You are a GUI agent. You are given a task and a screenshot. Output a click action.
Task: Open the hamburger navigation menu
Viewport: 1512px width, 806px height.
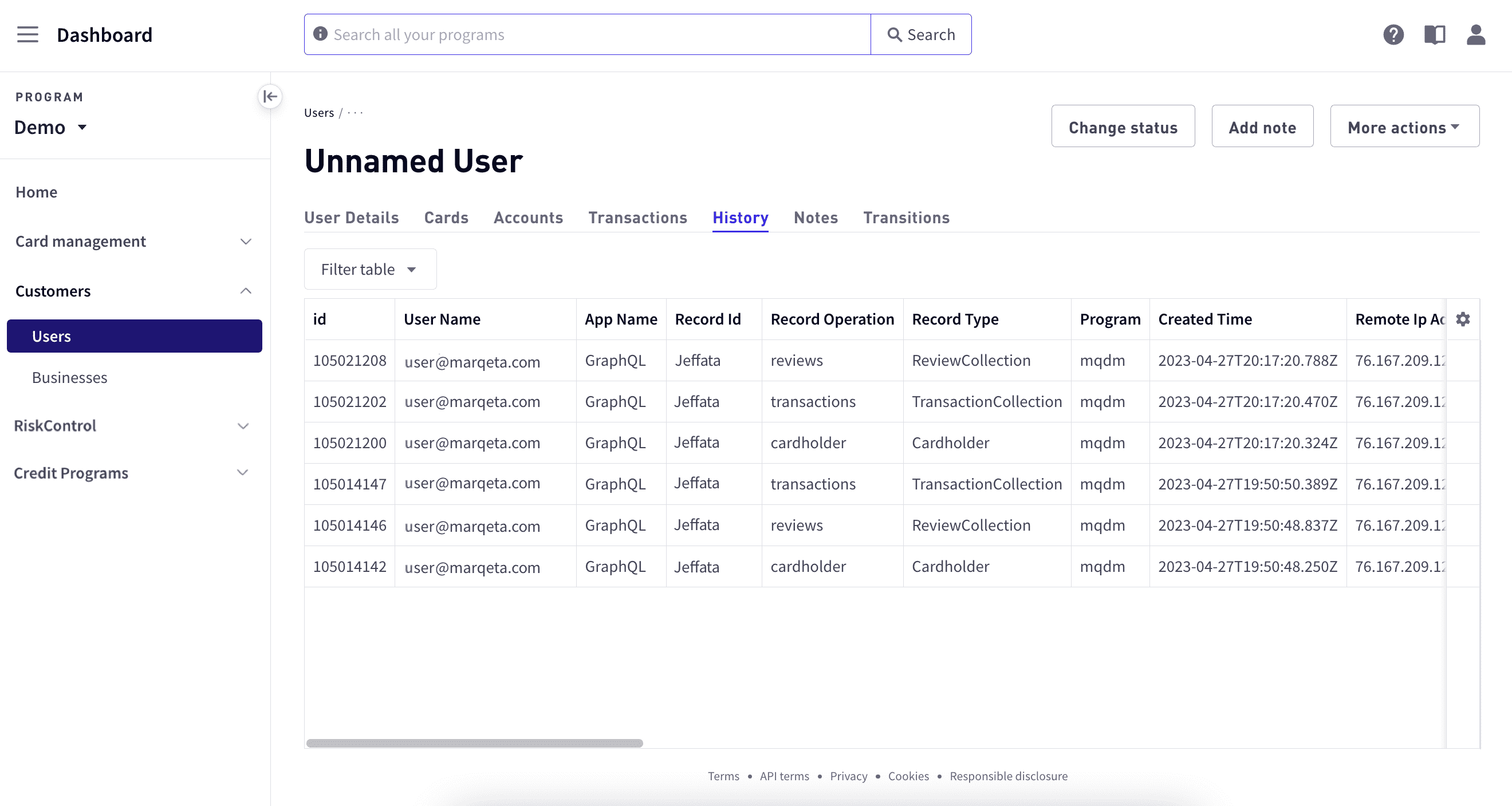27,34
